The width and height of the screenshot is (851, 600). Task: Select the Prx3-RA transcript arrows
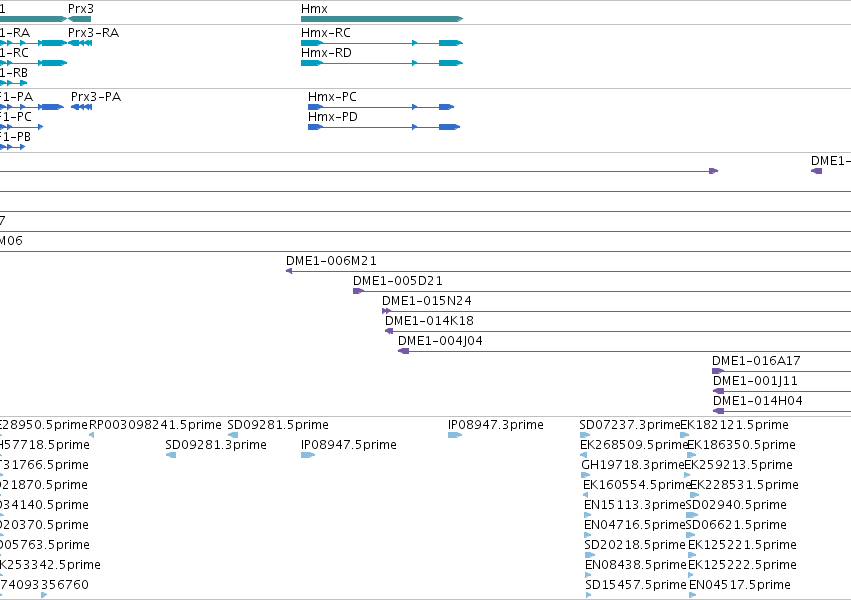[80, 43]
